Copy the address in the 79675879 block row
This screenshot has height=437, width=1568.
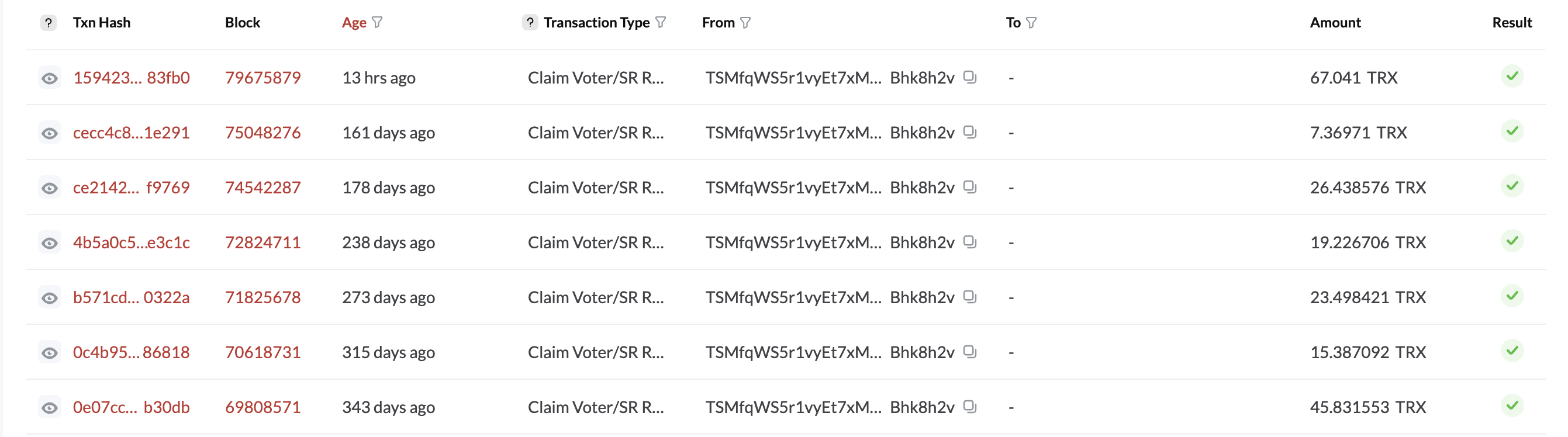click(x=970, y=77)
